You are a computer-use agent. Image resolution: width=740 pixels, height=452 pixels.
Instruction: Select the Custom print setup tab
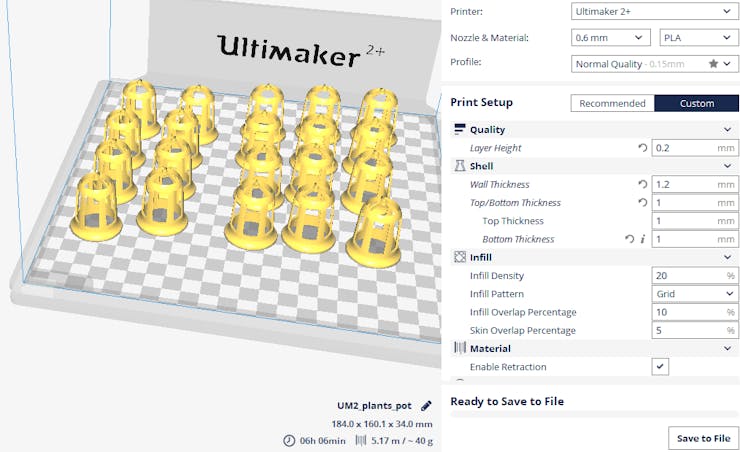click(x=697, y=103)
